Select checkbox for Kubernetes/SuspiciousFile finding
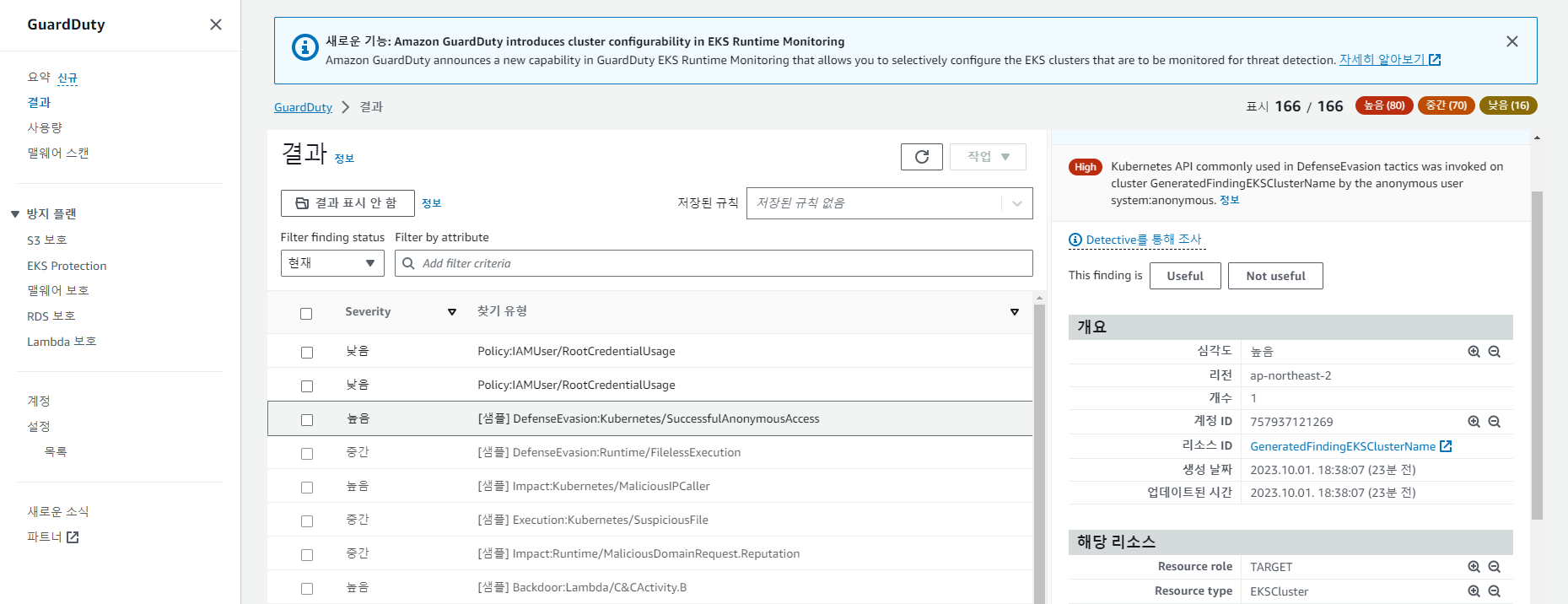This screenshot has width=1568, height=604. click(307, 521)
